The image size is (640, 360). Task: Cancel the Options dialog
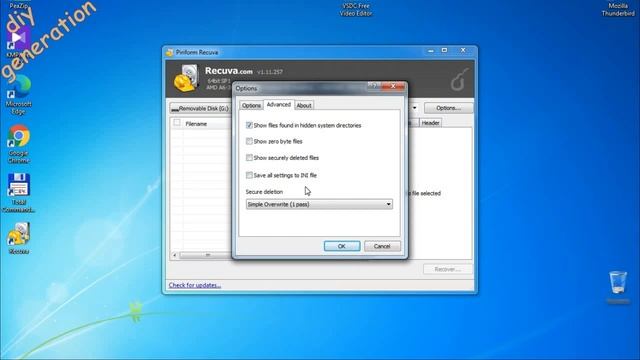point(382,246)
